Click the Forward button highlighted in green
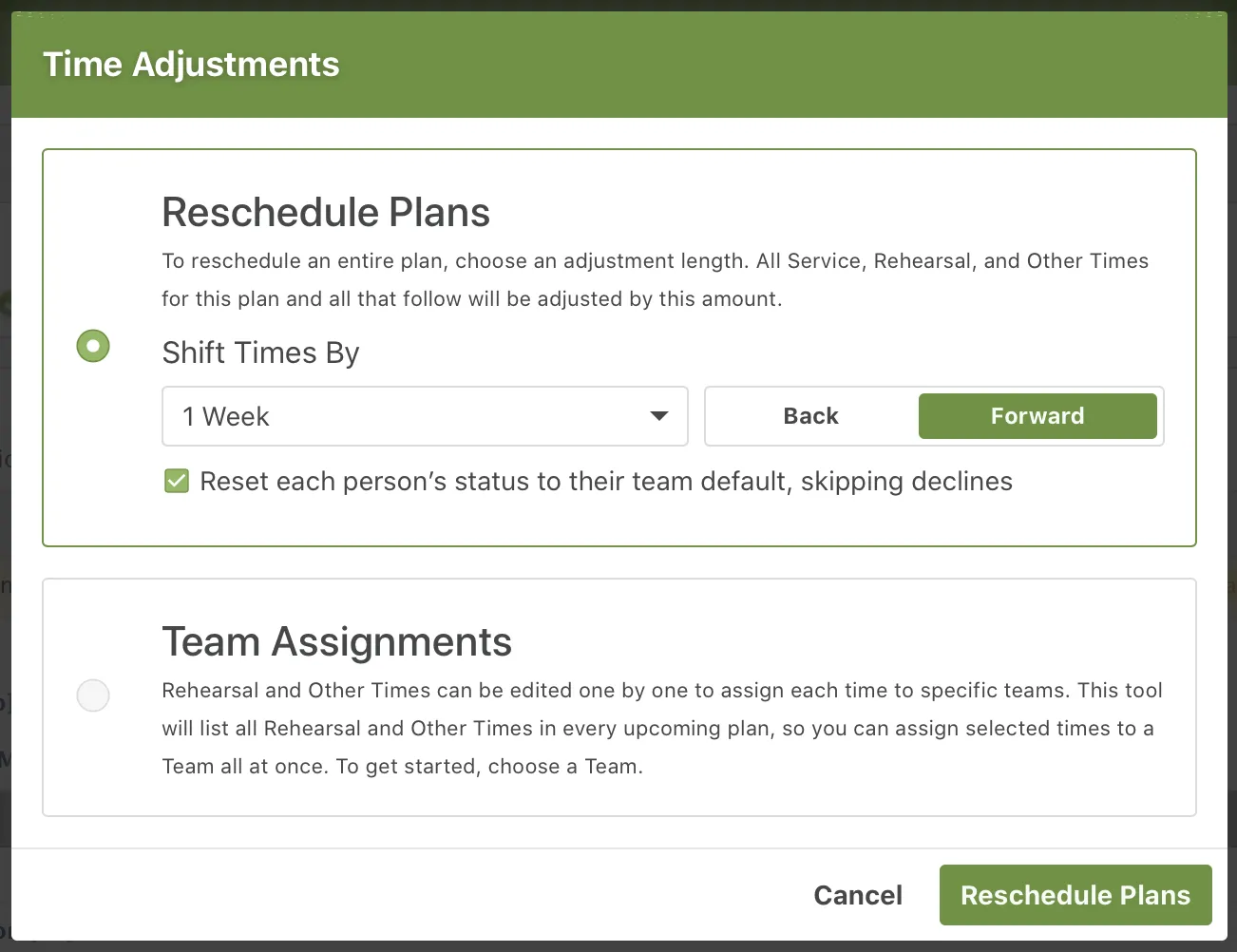Screen dimensions: 1237x952 pyautogui.click(x=1037, y=416)
